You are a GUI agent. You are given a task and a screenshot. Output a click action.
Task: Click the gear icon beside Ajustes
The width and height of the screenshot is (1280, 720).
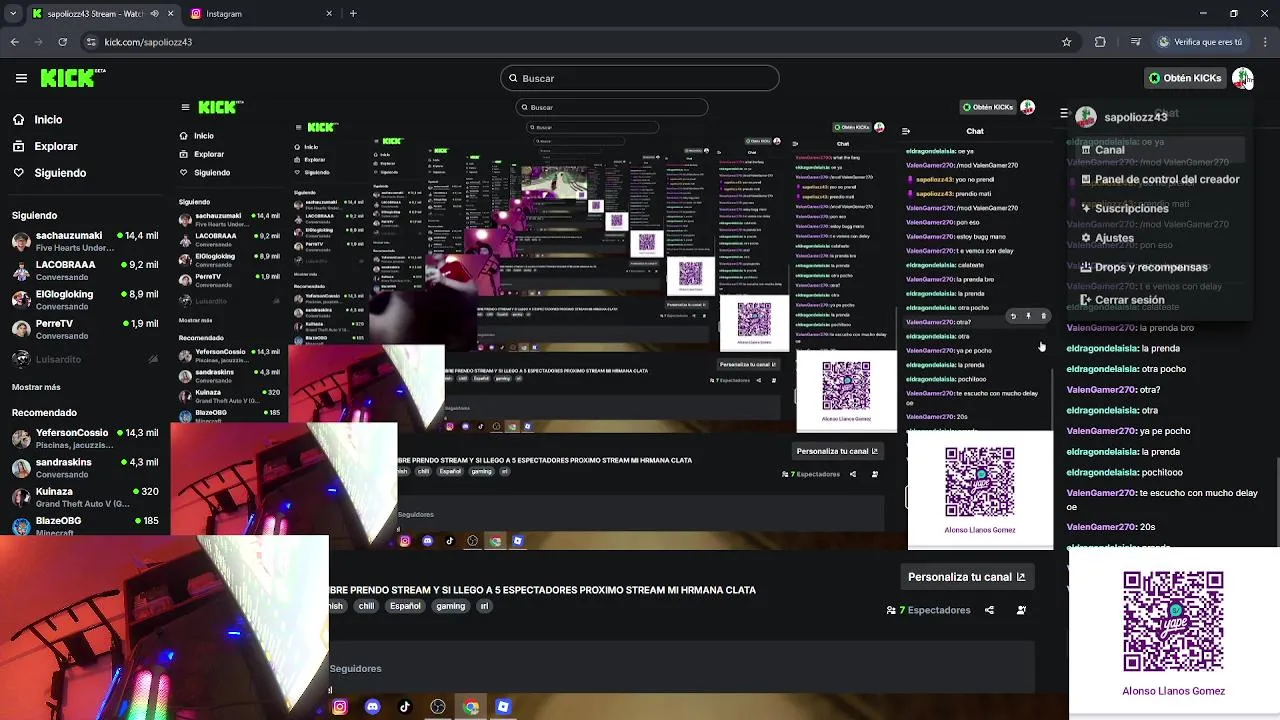[1086, 238]
